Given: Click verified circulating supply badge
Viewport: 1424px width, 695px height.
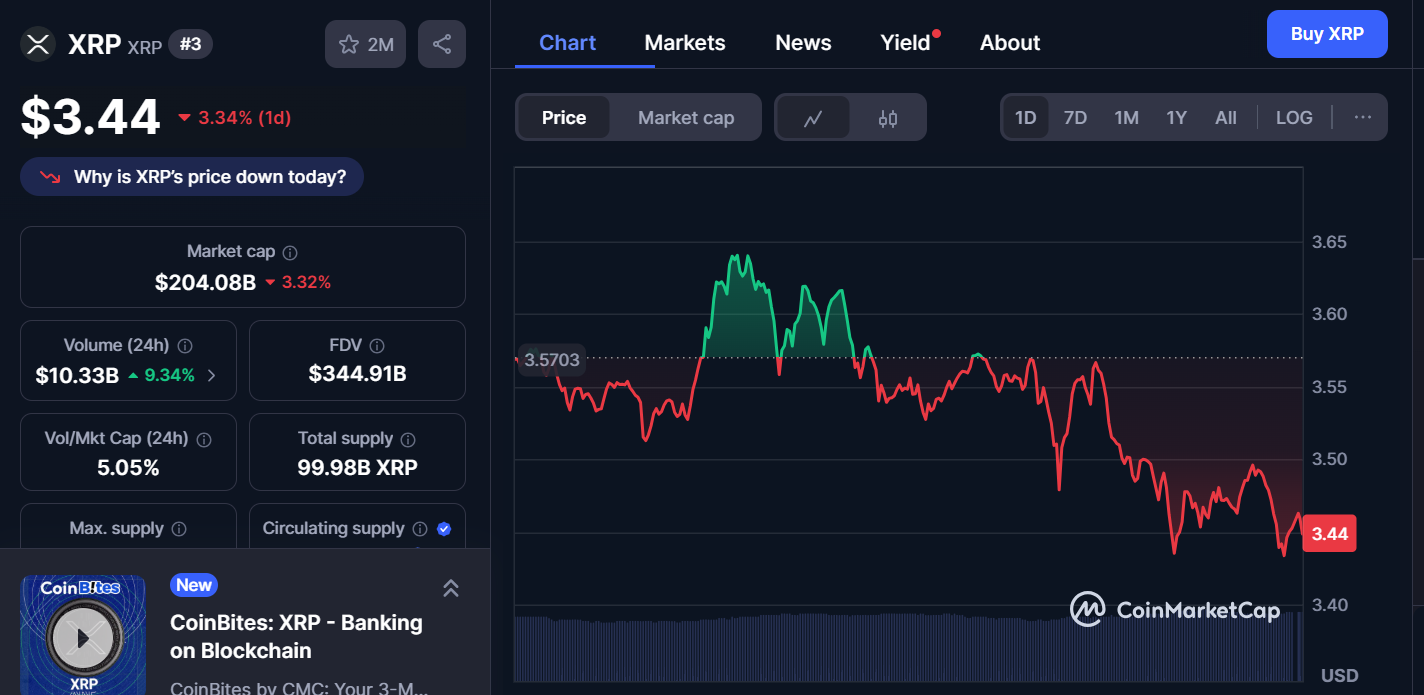Looking at the screenshot, I should click(x=444, y=529).
